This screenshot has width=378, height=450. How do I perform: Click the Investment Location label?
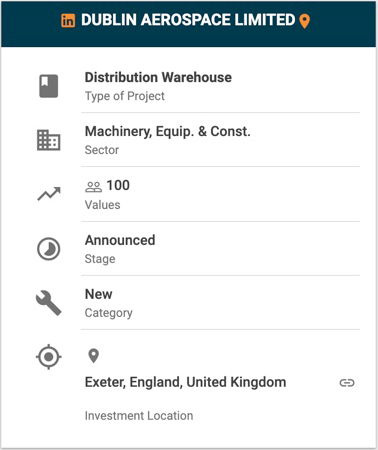139,416
